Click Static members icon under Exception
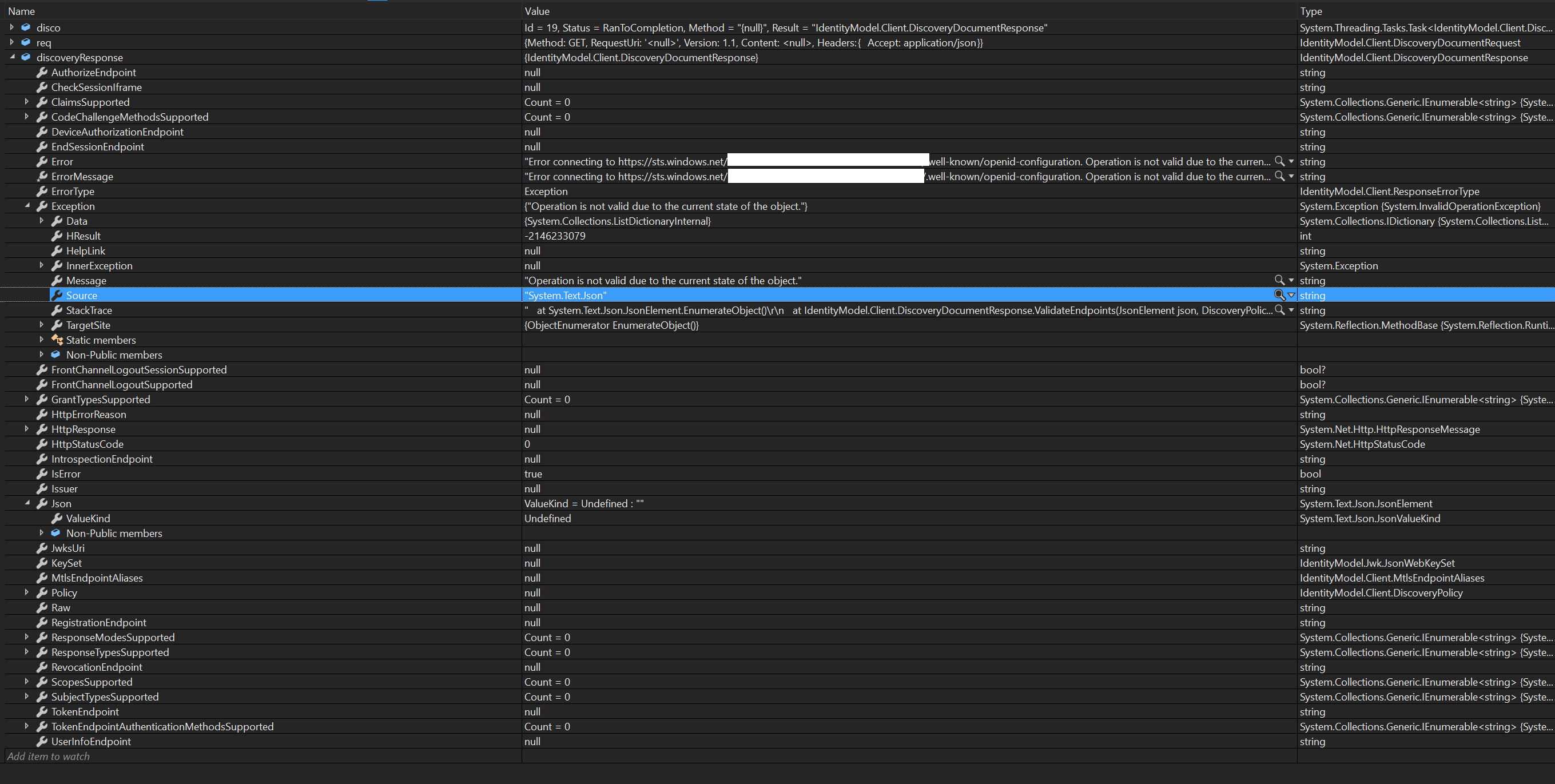 click(57, 340)
